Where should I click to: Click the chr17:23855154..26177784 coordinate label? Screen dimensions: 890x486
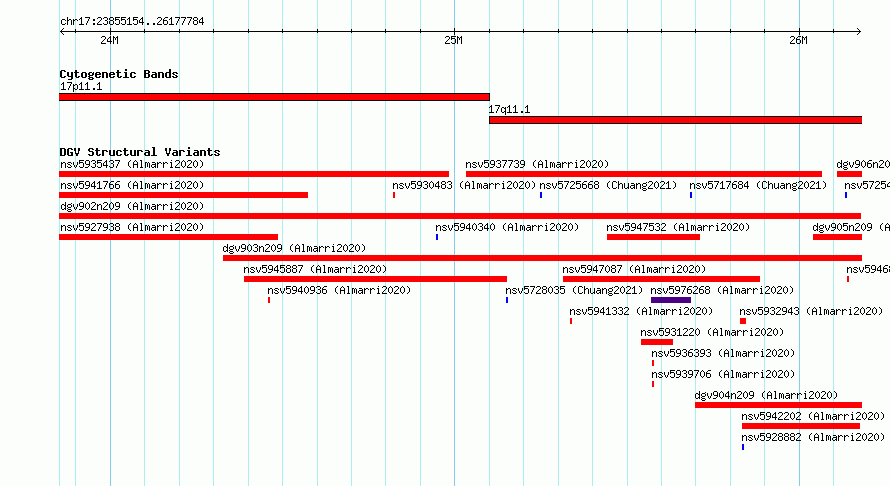coord(132,21)
